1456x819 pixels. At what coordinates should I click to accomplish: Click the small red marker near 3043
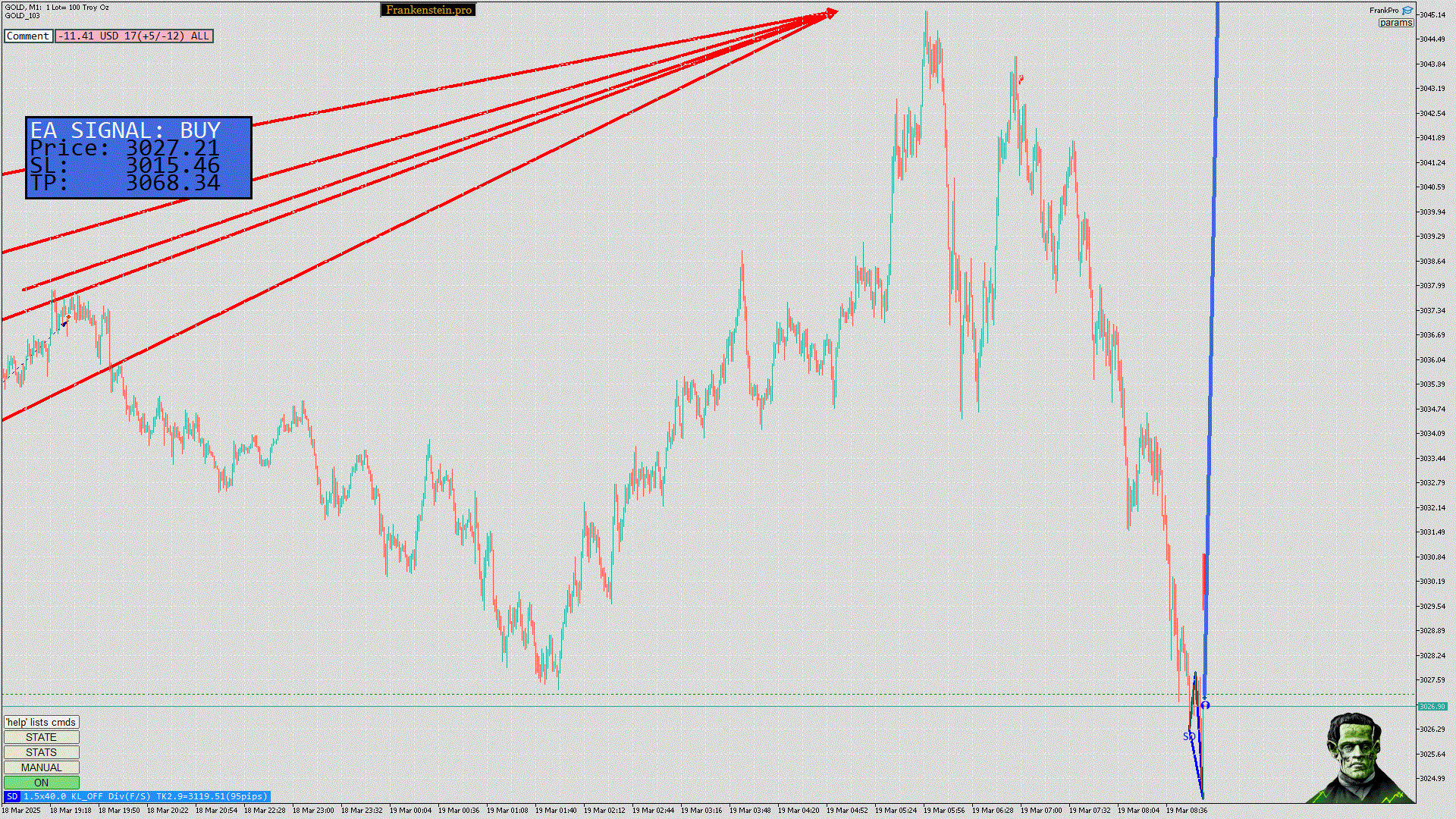point(1021,79)
